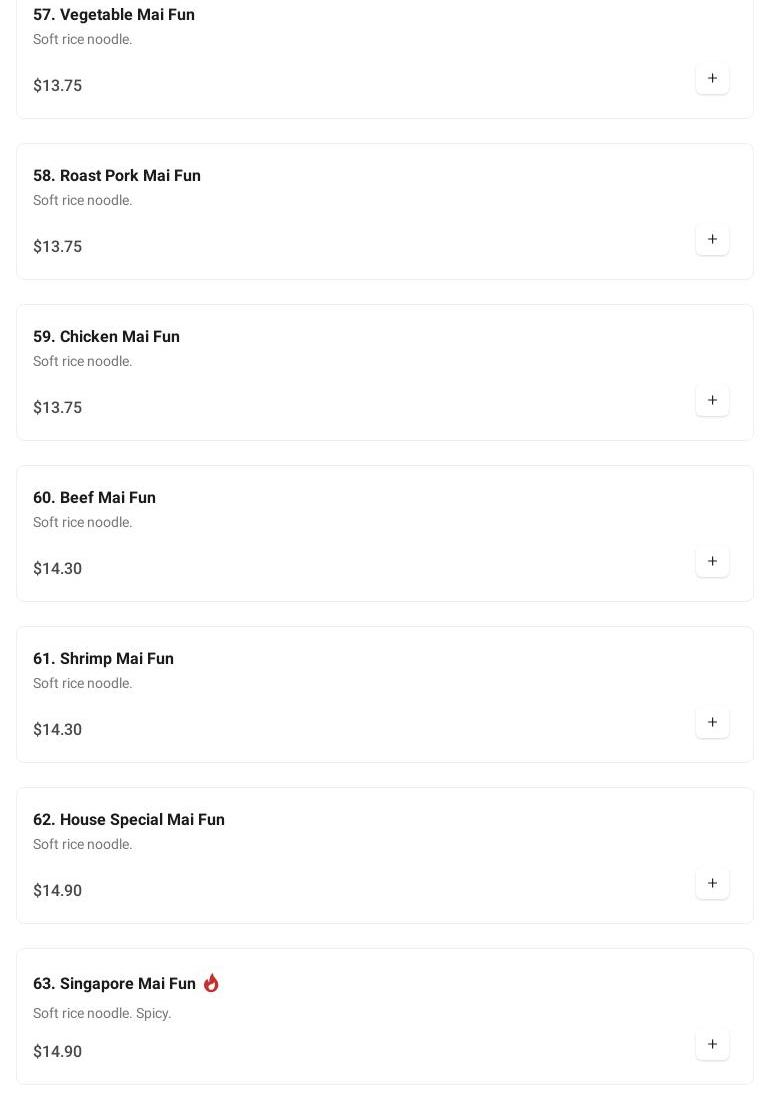Click the $14.30 price under Beef Mai Fun
The width and height of the screenshot is (770, 1109).
(x=58, y=569)
